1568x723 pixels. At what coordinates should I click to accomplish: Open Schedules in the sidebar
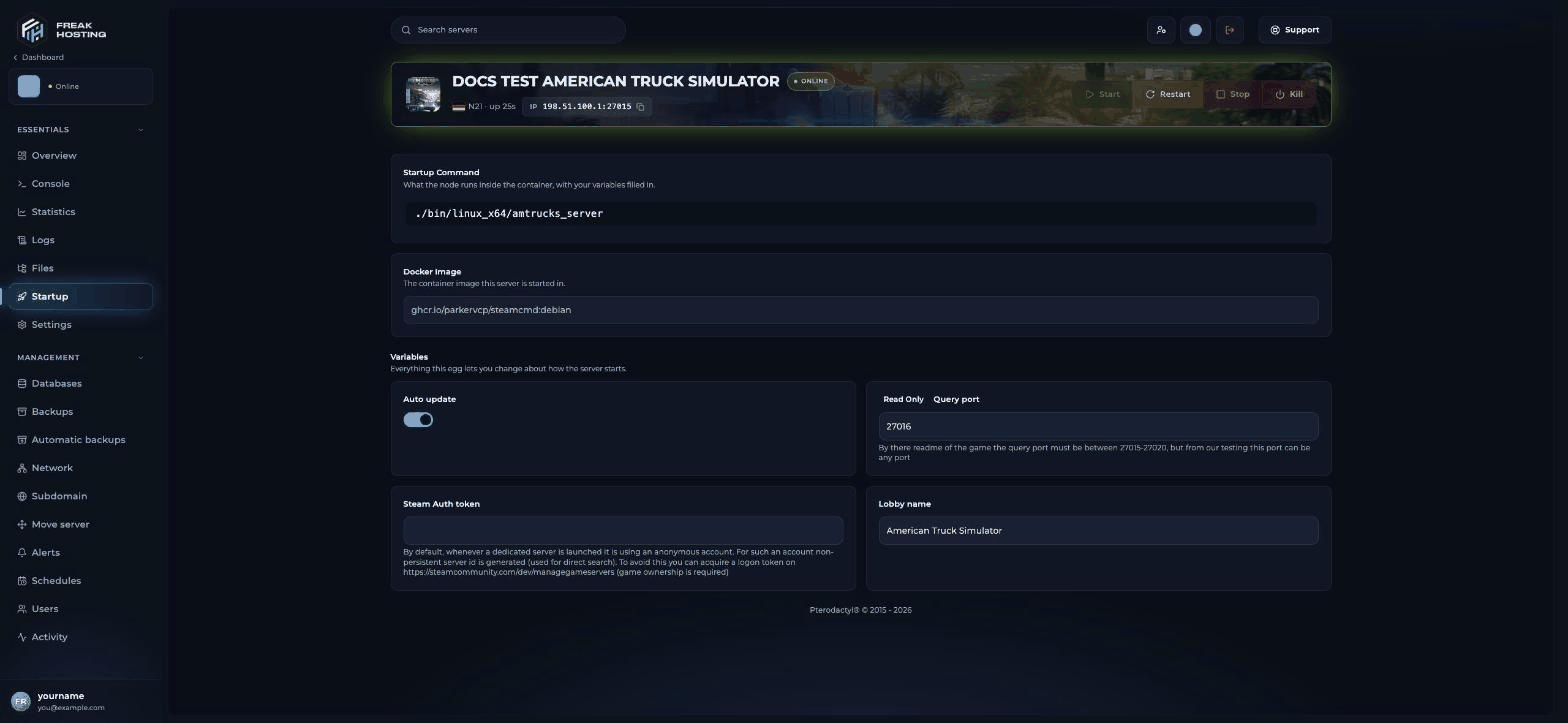click(x=80, y=581)
